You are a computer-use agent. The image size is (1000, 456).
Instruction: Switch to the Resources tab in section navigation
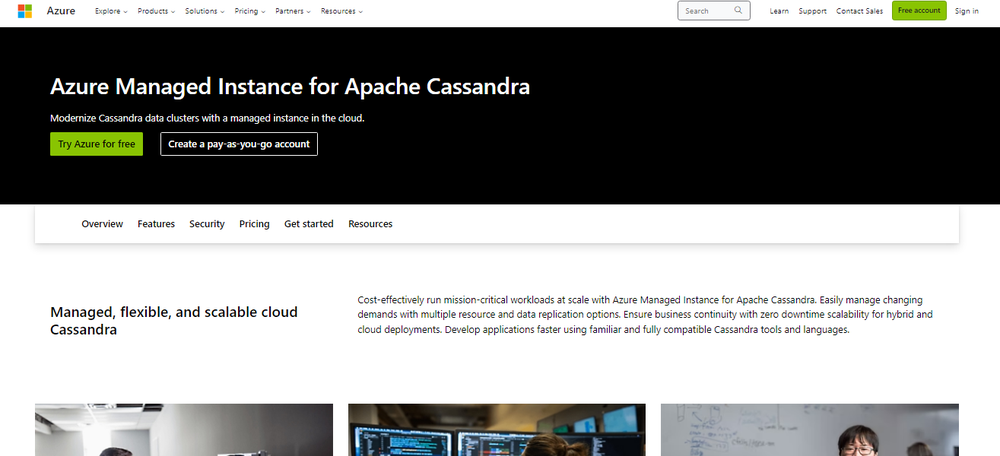point(371,224)
